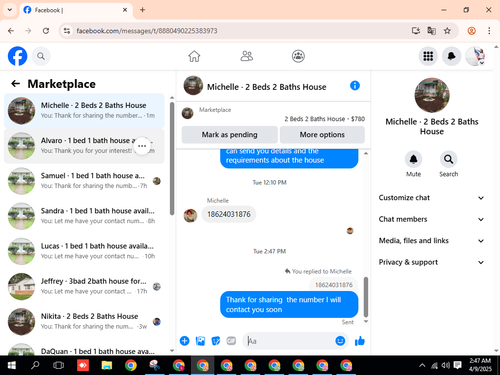This screenshot has height=375, width=500.
Task: Expand Customize chat section
Action: pyautogui.click(x=431, y=198)
